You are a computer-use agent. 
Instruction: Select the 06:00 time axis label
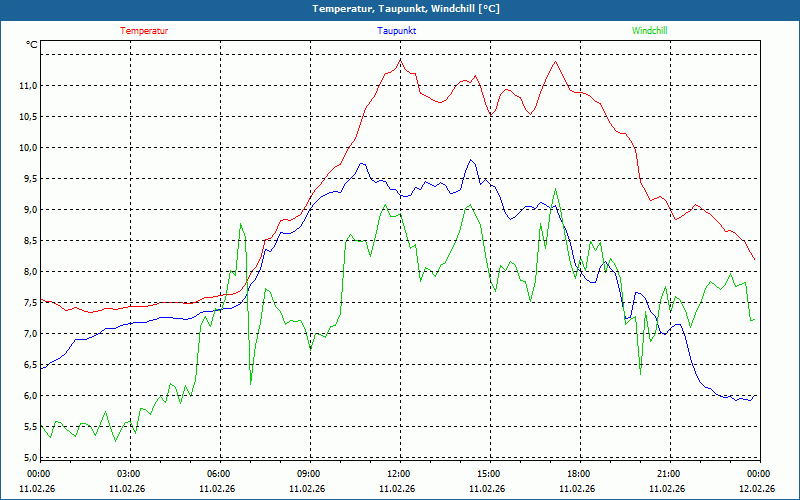pyautogui.click(x=218, y=474)
